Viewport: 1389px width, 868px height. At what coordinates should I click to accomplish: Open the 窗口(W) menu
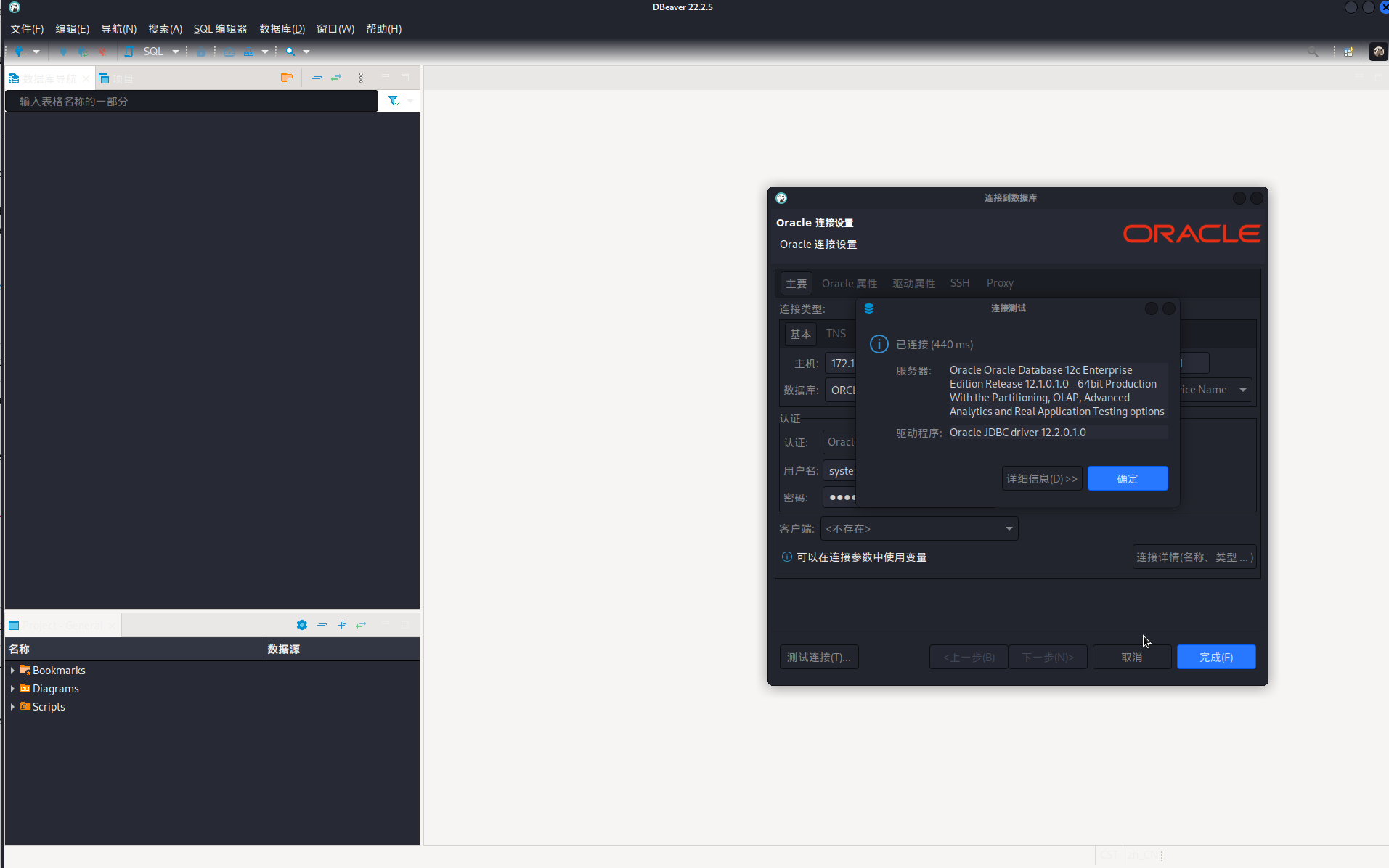tap(335, 29)
